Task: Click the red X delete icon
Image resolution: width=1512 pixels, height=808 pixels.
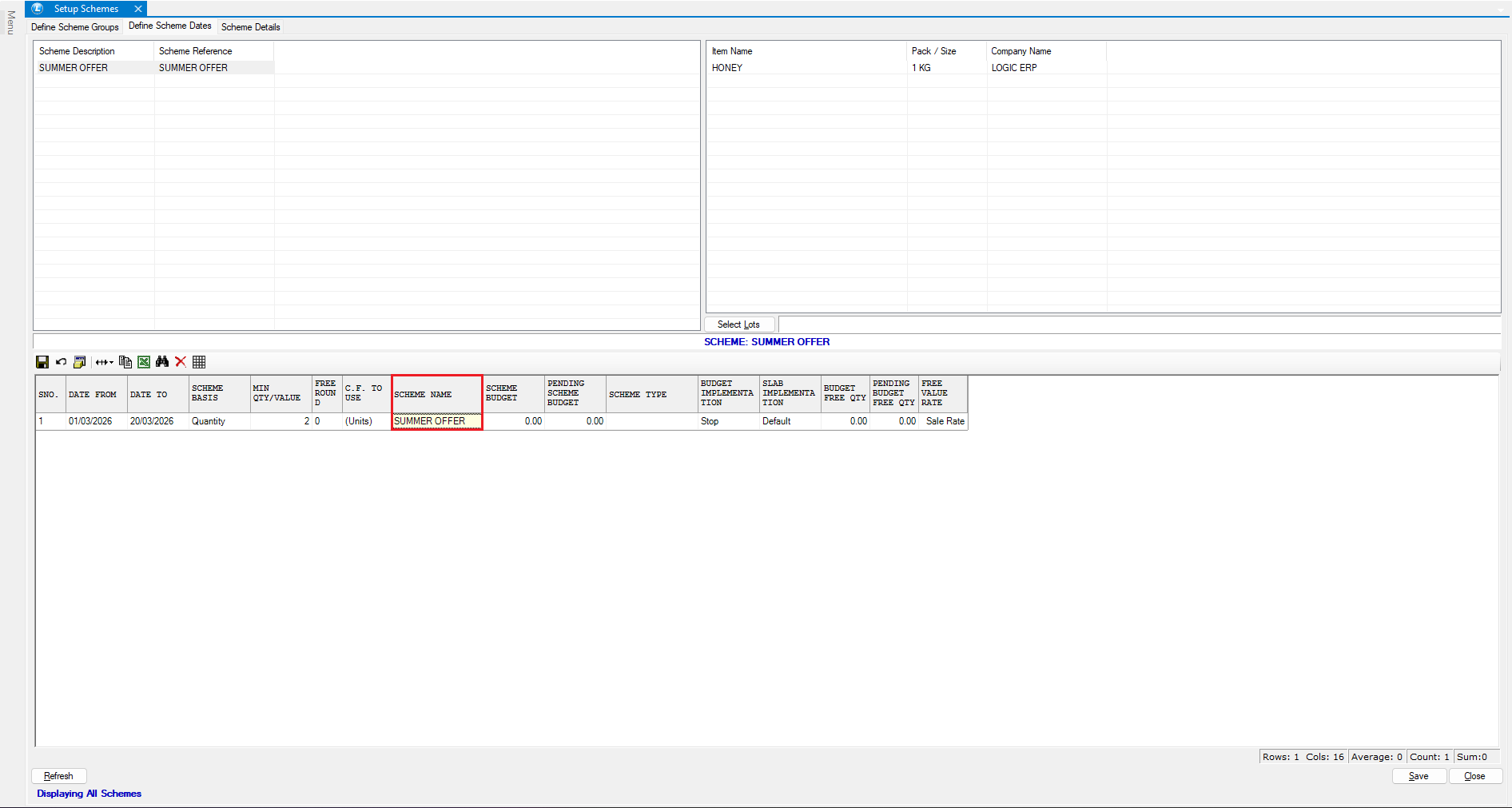Action: tap(181, 362)
